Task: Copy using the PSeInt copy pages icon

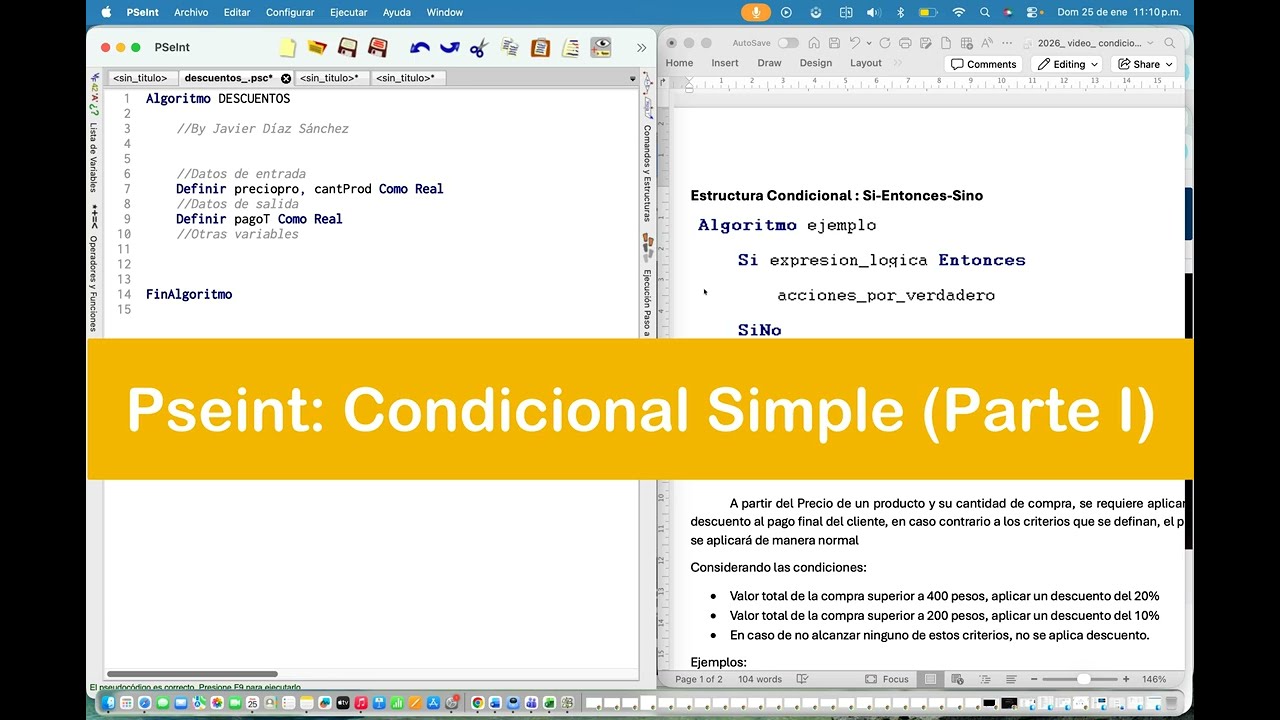Action: pyautogui.click(x=510, y=47)
